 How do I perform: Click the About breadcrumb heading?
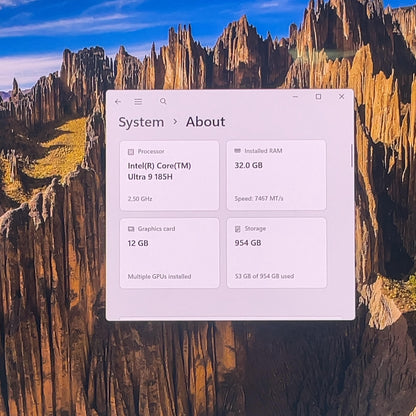(x=206, y=122)
